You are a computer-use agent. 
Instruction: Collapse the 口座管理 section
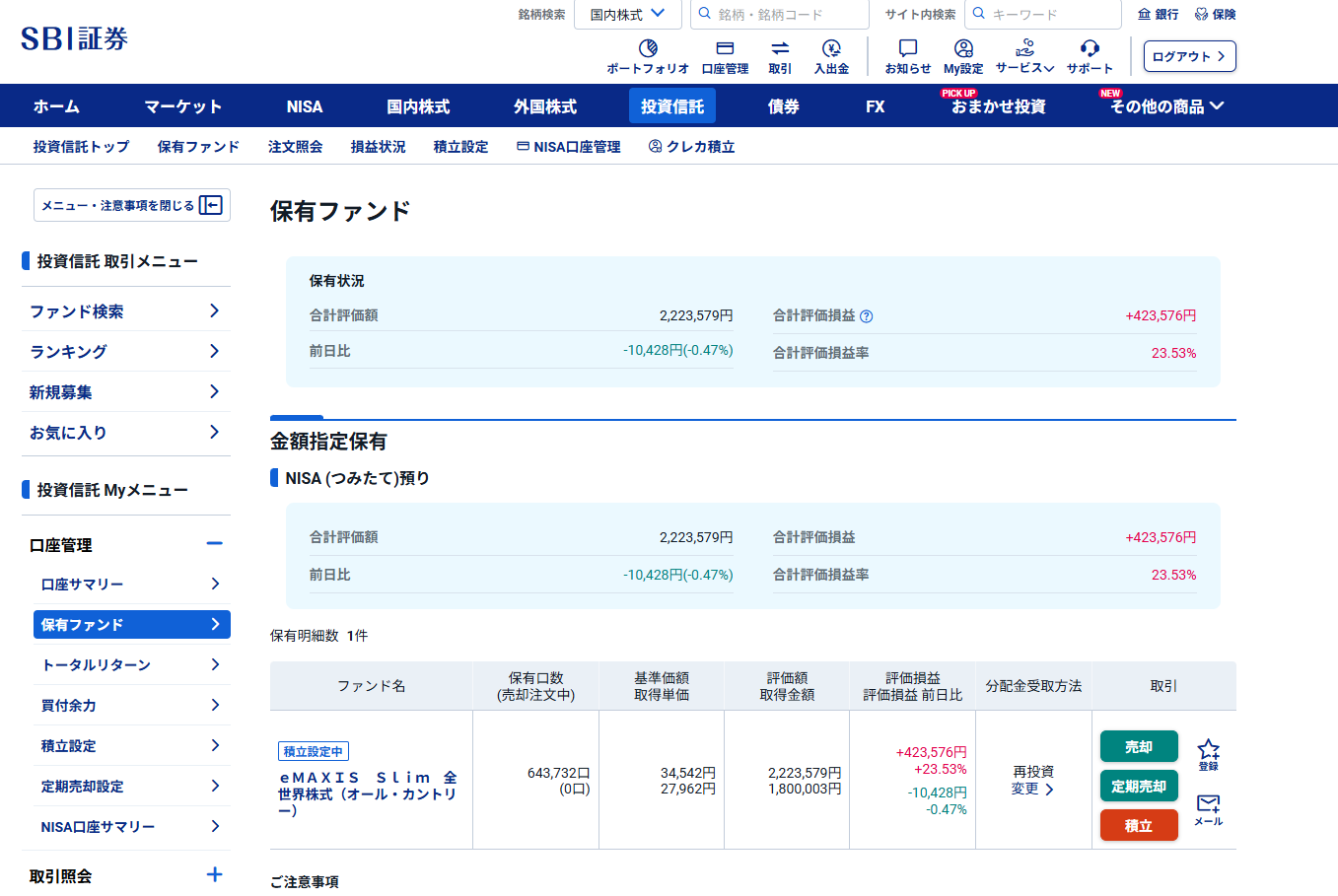click(214, 544)
